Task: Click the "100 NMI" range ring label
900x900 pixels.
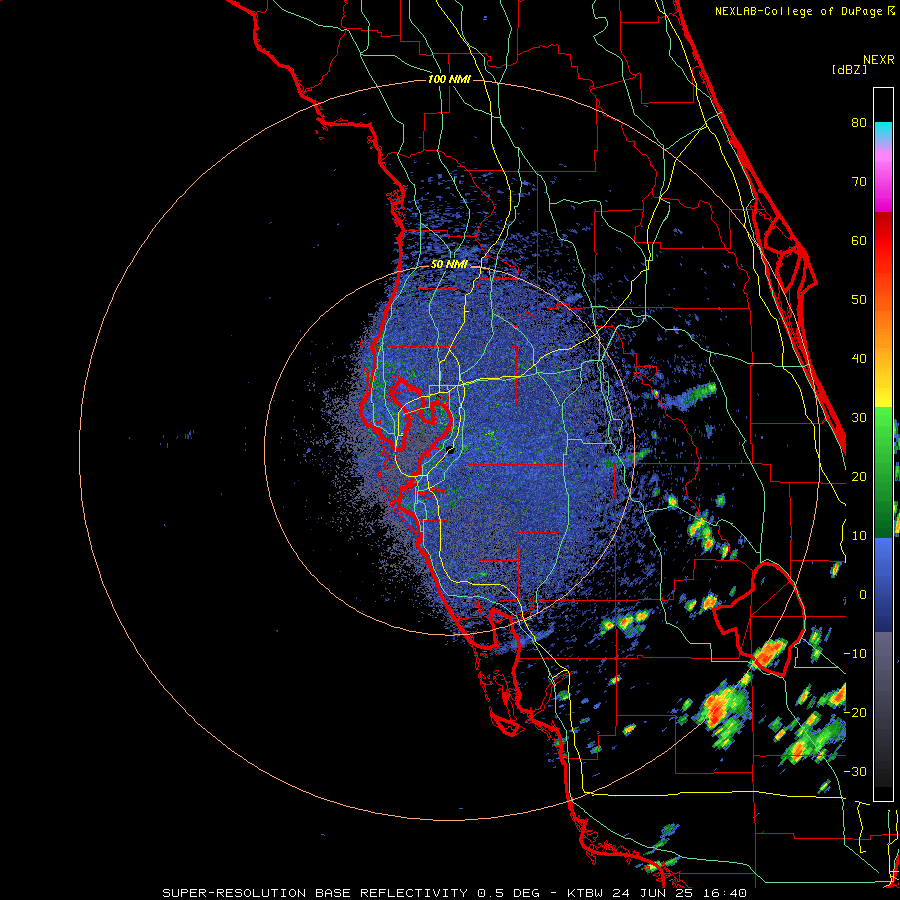Action: 449,79
